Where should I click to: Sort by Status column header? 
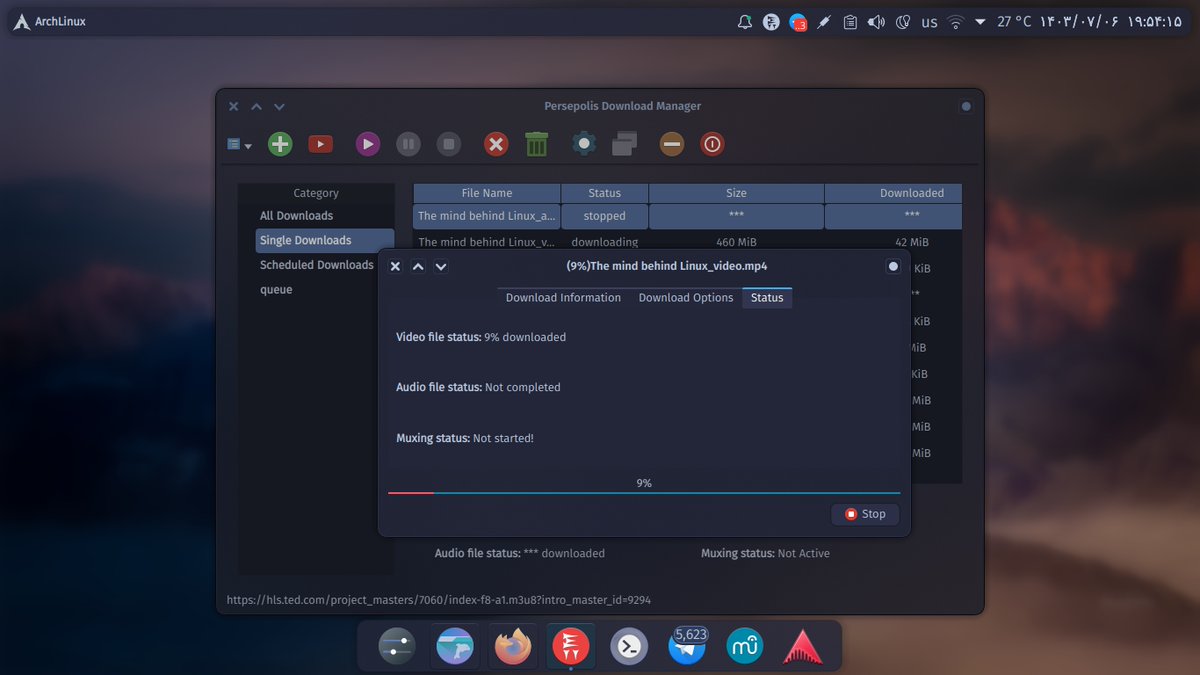[605, 193]
